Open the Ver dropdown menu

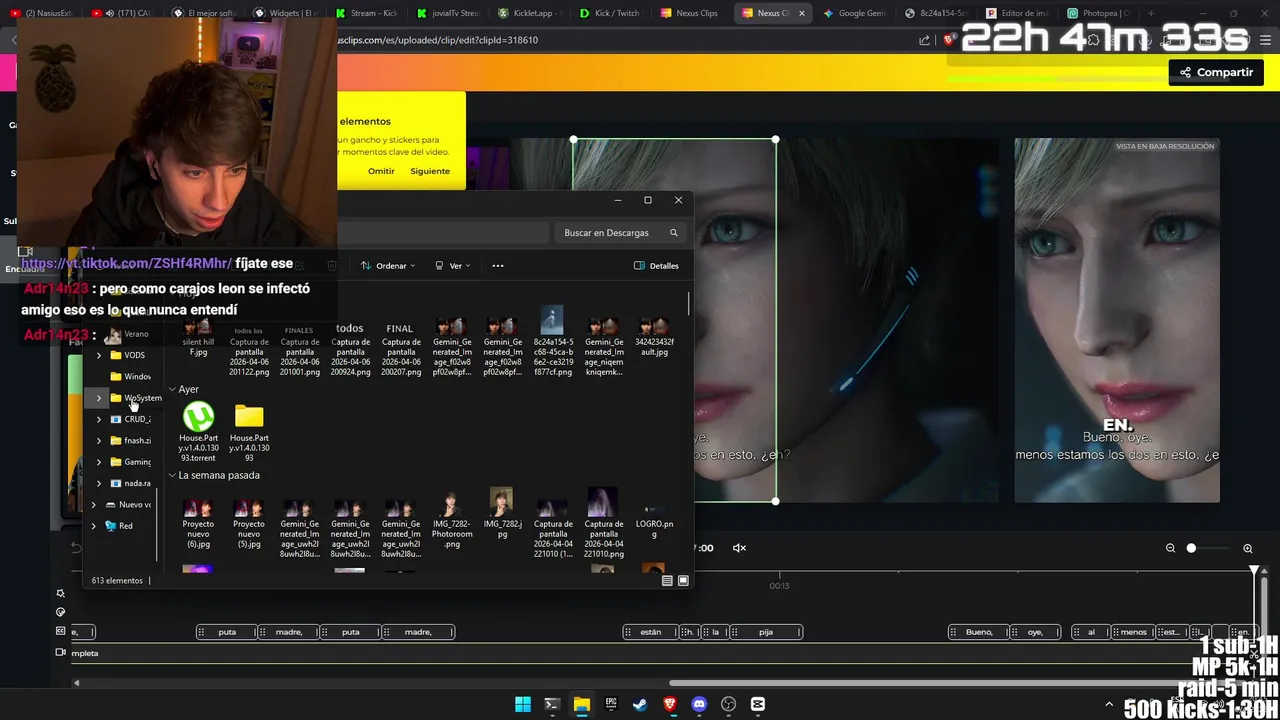pyautogui.click(x=453, y=266)
